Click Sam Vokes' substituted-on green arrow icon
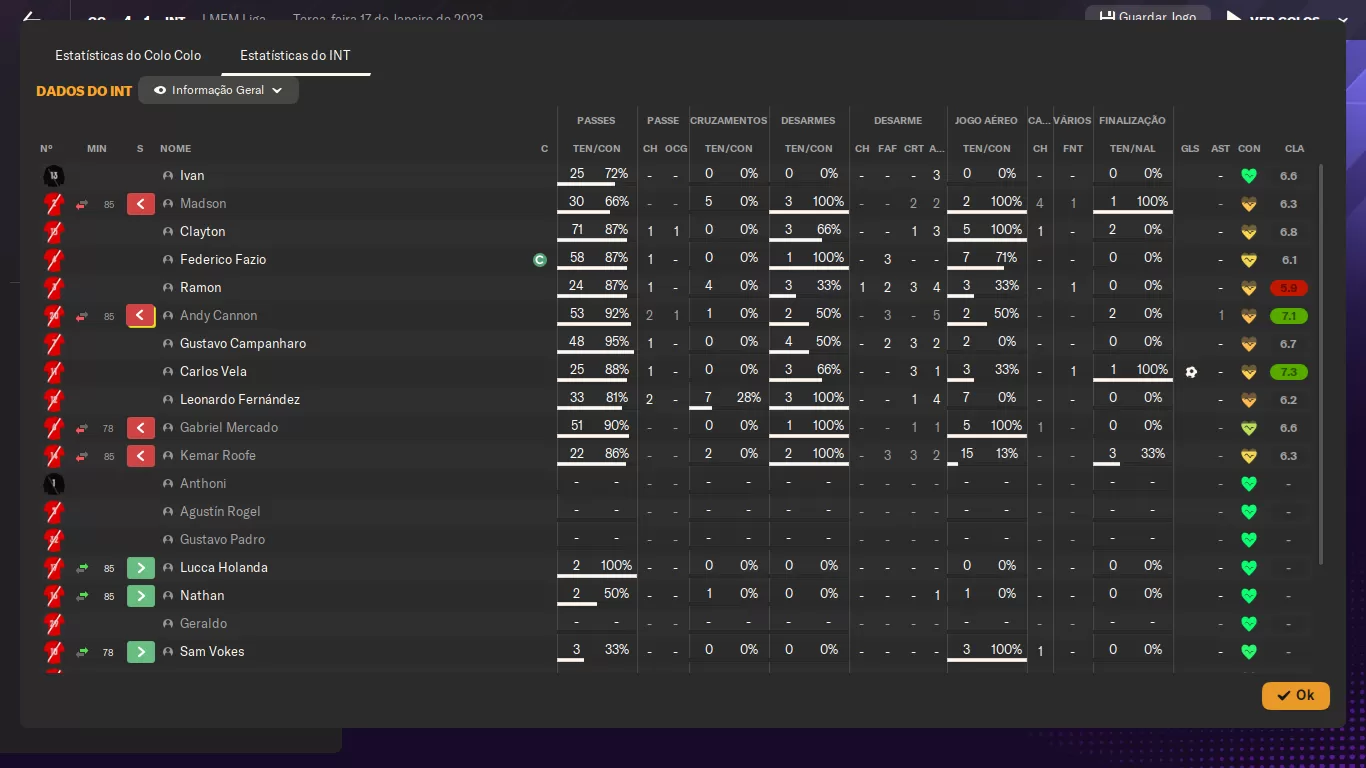Screen dimensions: 1366x768 141,652
